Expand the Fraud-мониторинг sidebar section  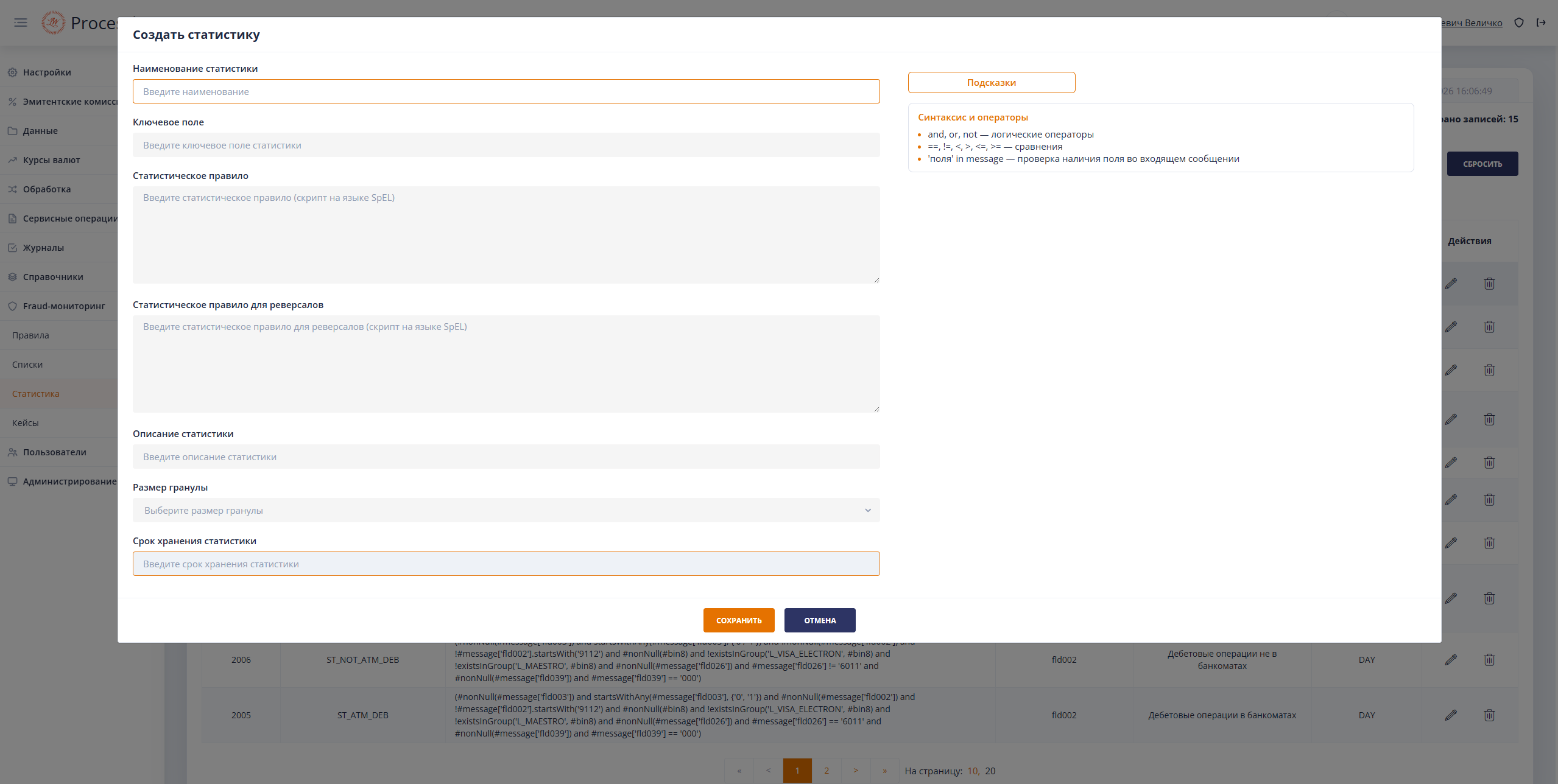(x=63, y=306)
